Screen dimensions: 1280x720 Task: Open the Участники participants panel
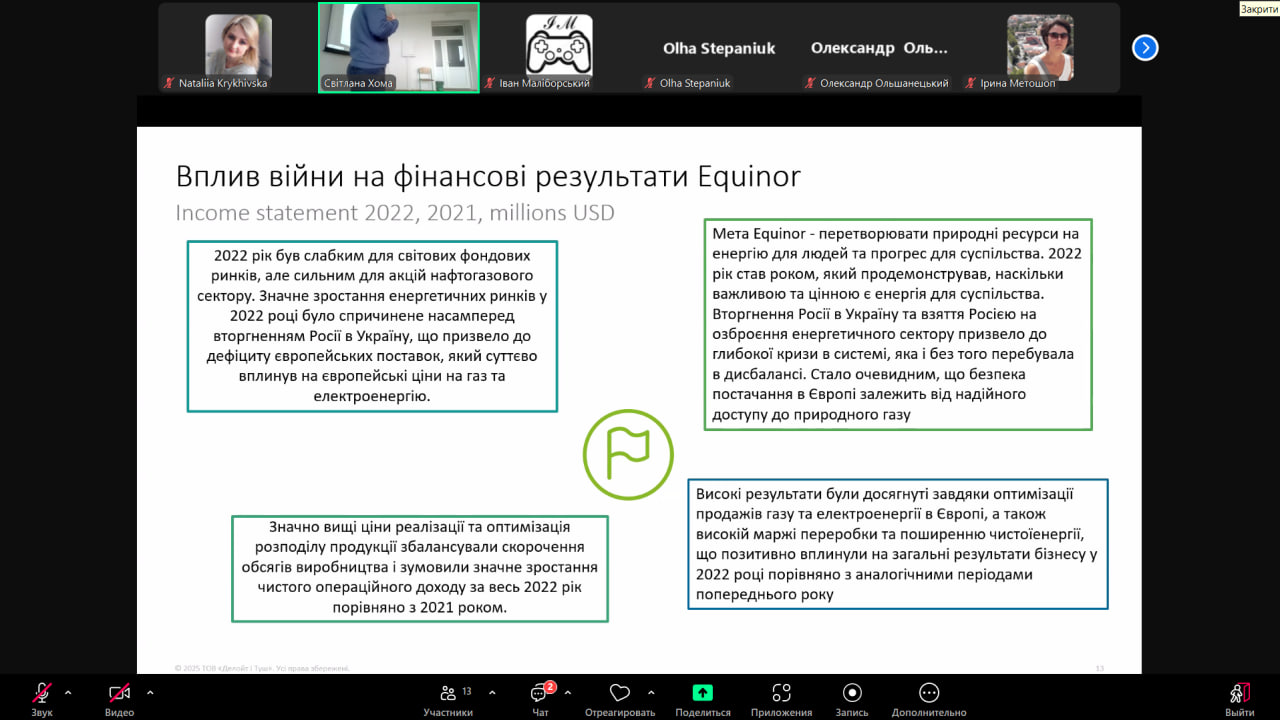[448, 699]
